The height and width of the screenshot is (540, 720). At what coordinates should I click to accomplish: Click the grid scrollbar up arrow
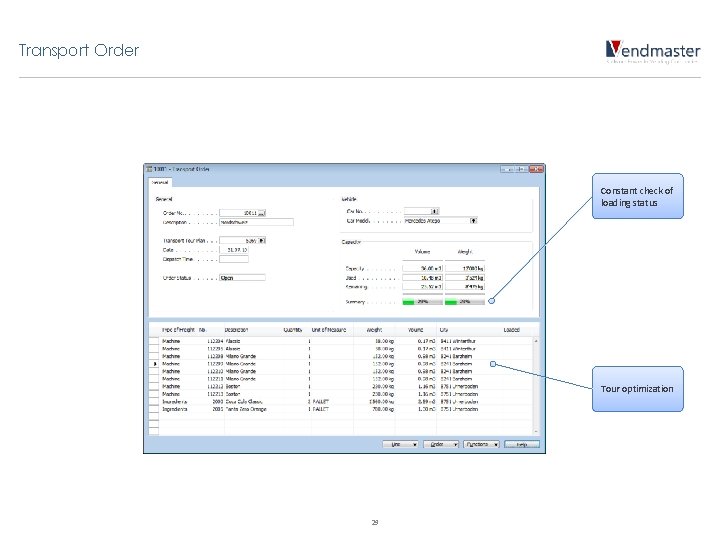click(x=536, y=341)
